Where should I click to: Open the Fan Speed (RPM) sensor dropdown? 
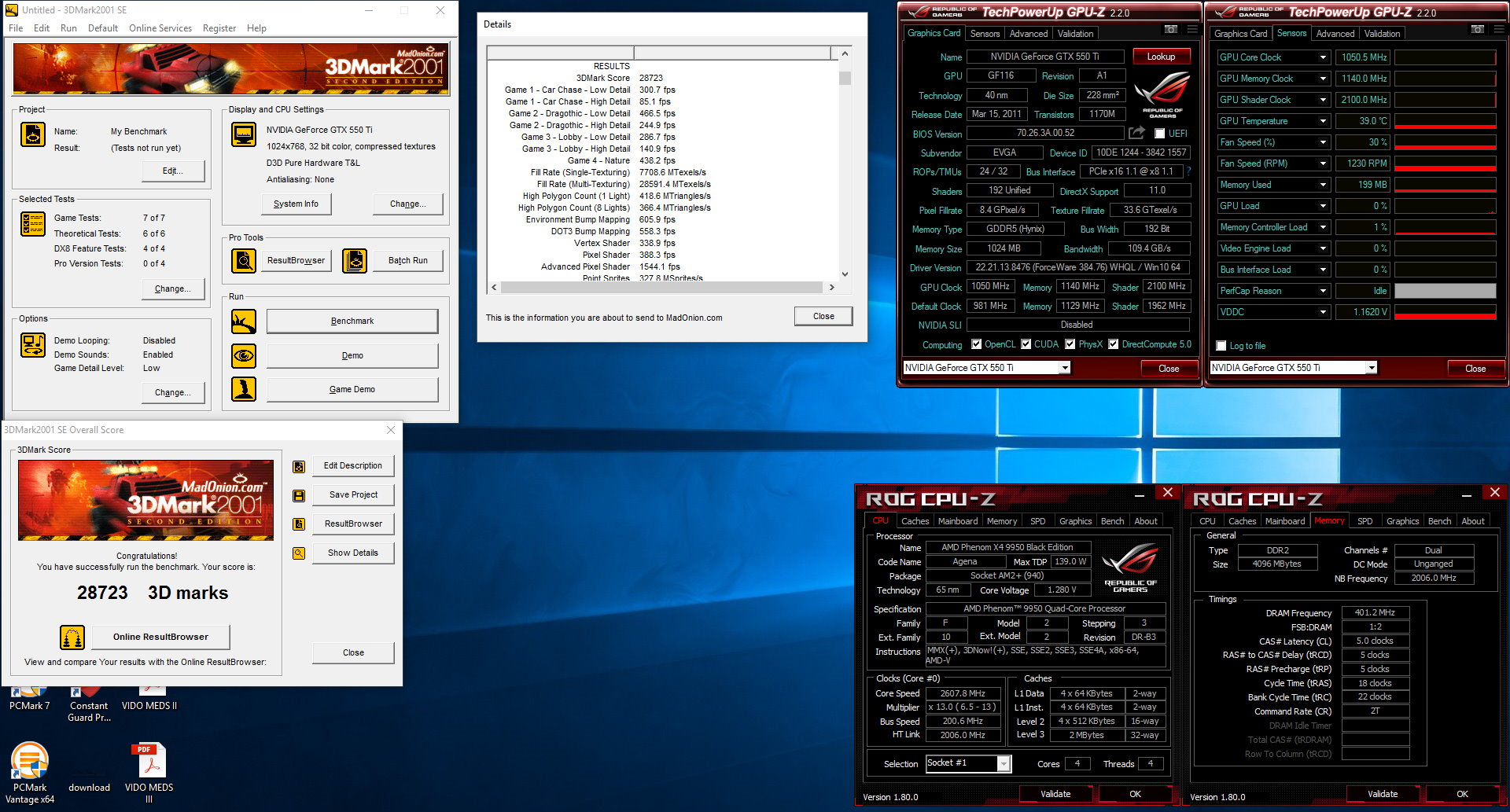pos(1324,164)
